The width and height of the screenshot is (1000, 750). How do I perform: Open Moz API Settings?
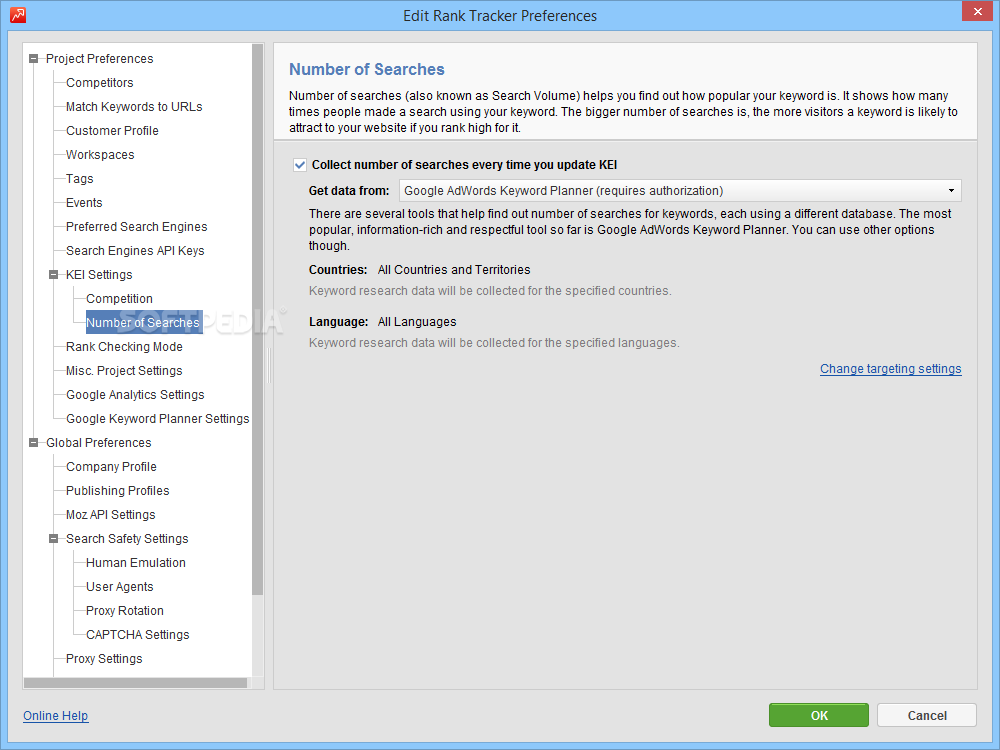pyautogui.click(x=111, y=515)
